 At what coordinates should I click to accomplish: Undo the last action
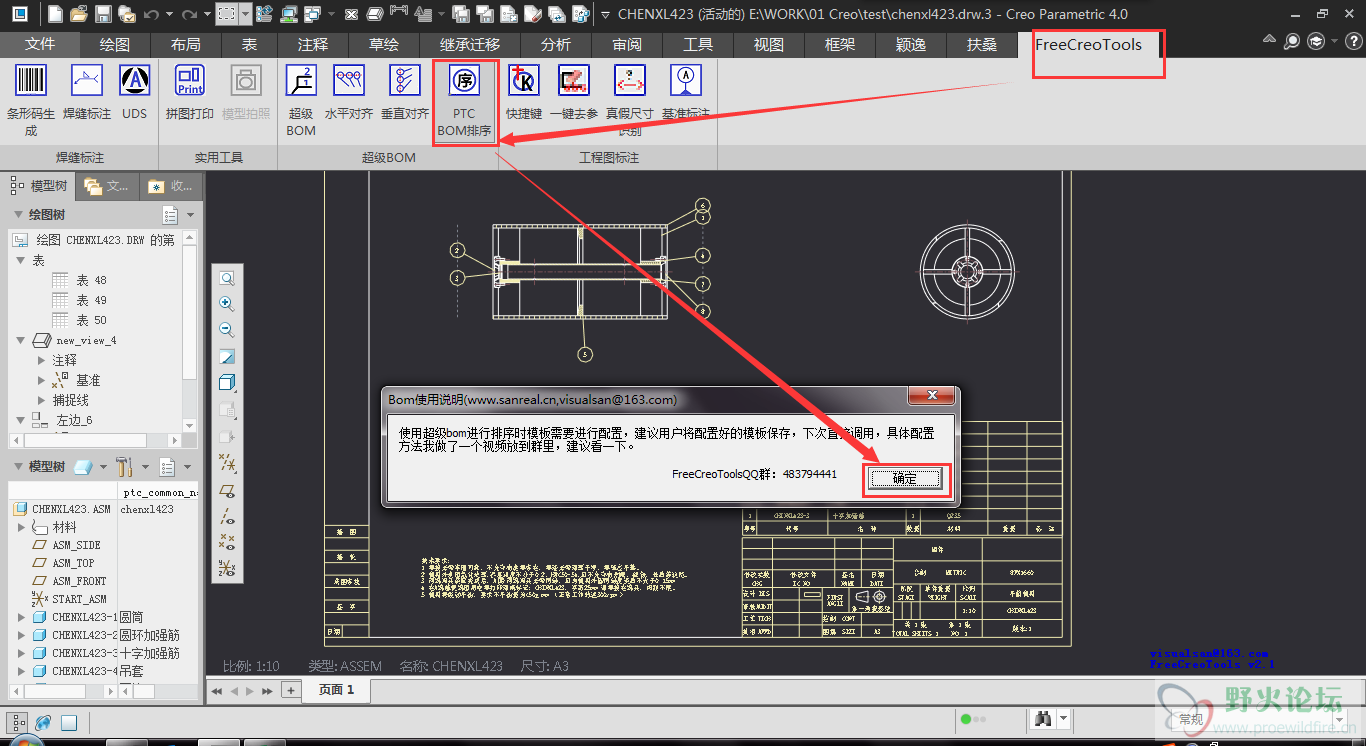(151, 14)
